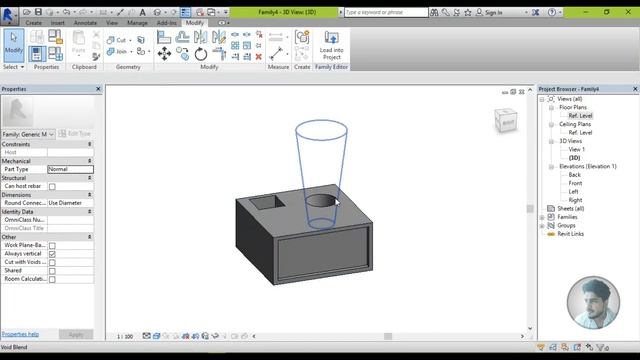Viewport: 640px width, 360px height.
Task: Click the Open folder icon in quick access
Action: point(27,12)
